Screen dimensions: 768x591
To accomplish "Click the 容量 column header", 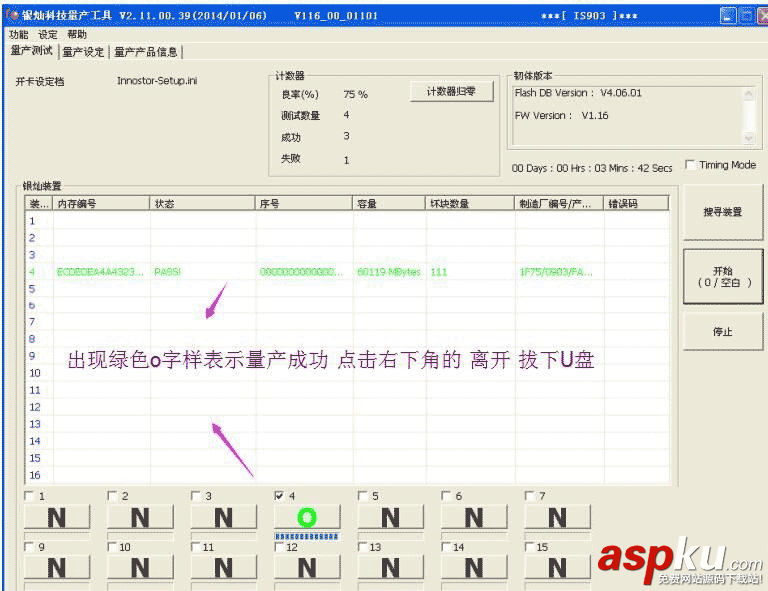I will point(389,204).
